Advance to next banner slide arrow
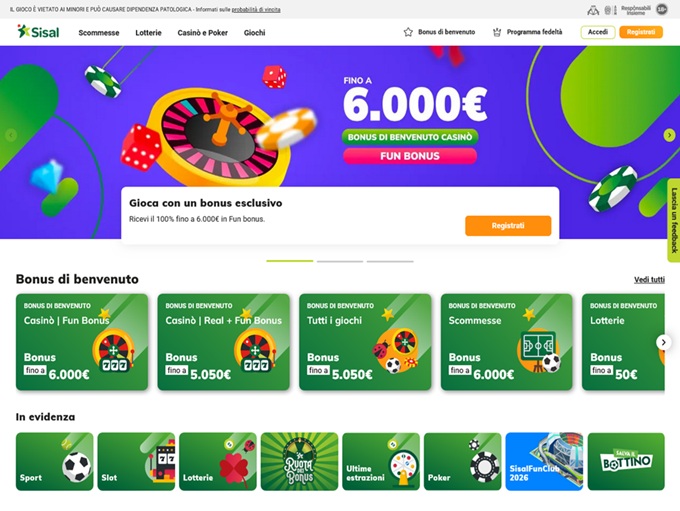680x511 pixels. click(669, 135)
